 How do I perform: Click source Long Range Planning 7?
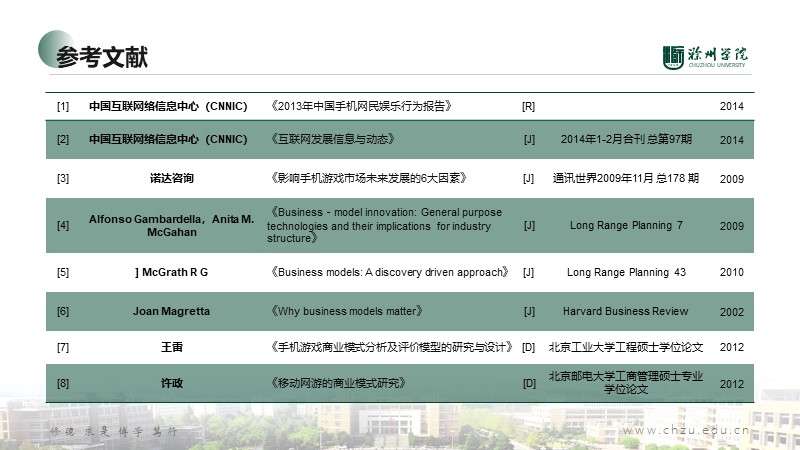(x=626, y=226)
